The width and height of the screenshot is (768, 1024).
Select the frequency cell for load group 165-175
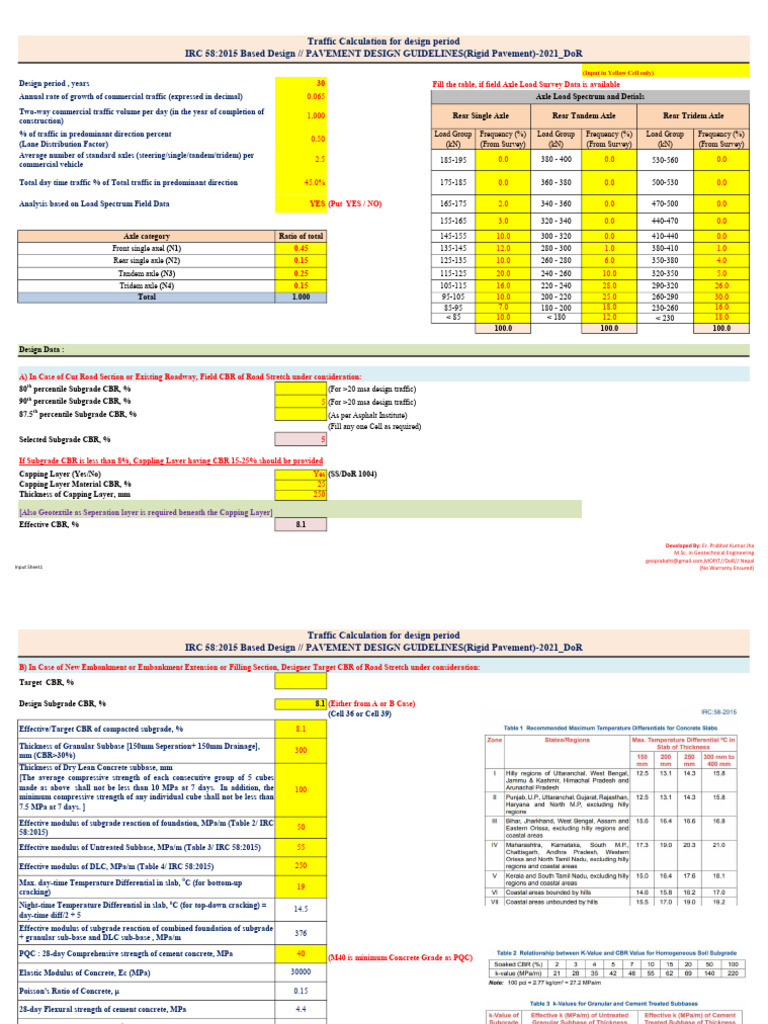(x=503, y=203)
